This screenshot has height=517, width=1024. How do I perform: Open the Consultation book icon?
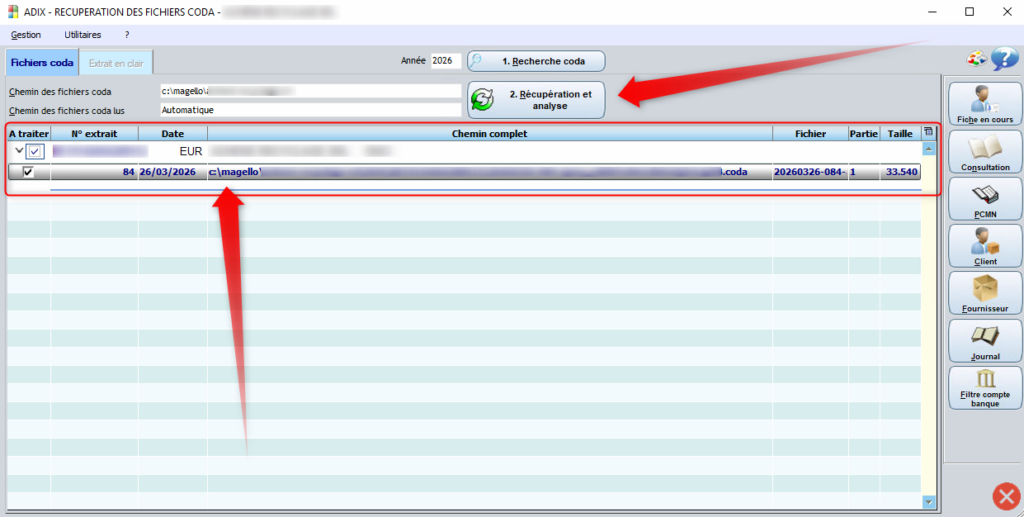click(x=984, y=153)
